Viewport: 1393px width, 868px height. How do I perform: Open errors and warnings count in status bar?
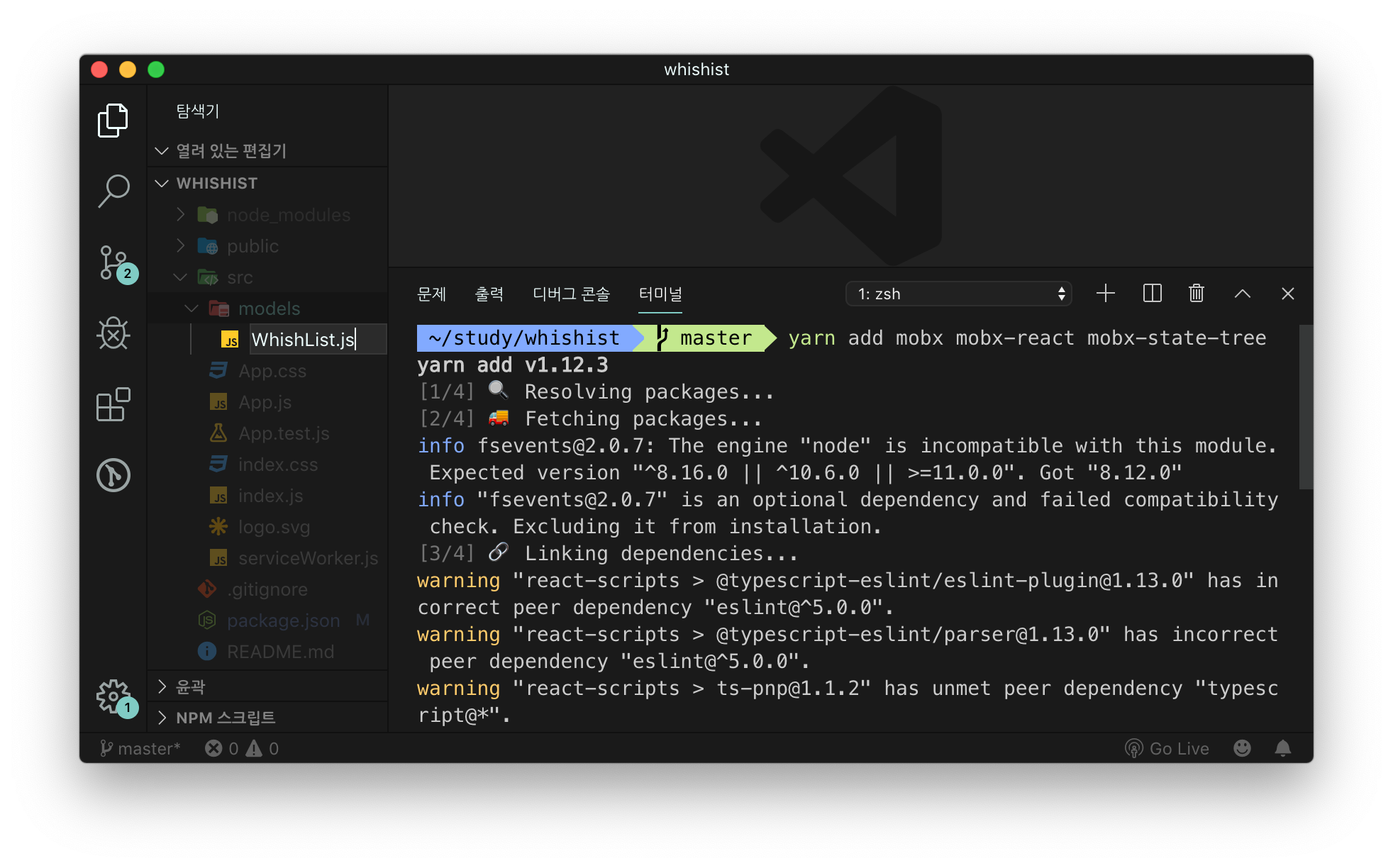tap(242, 749)
